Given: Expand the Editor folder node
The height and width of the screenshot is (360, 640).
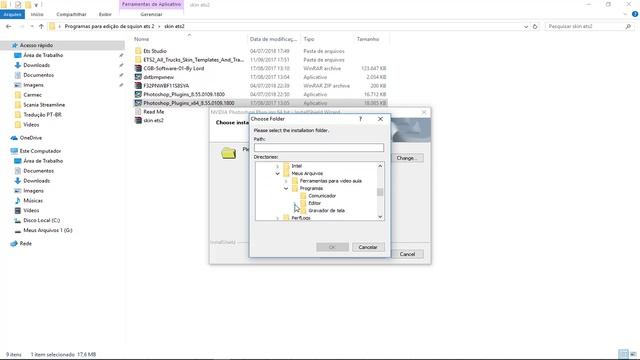Looking at the screenshot, I should [x=294, y=203].
